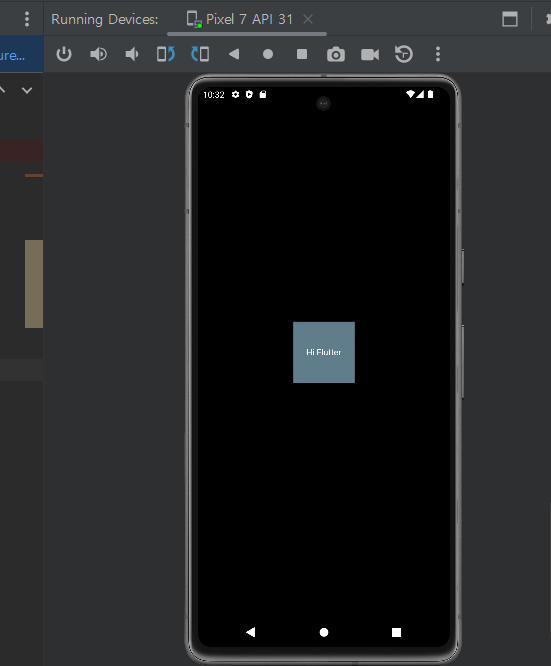
Task: Rotate device left using toolbar icon
Action: [x=166, y=54]
